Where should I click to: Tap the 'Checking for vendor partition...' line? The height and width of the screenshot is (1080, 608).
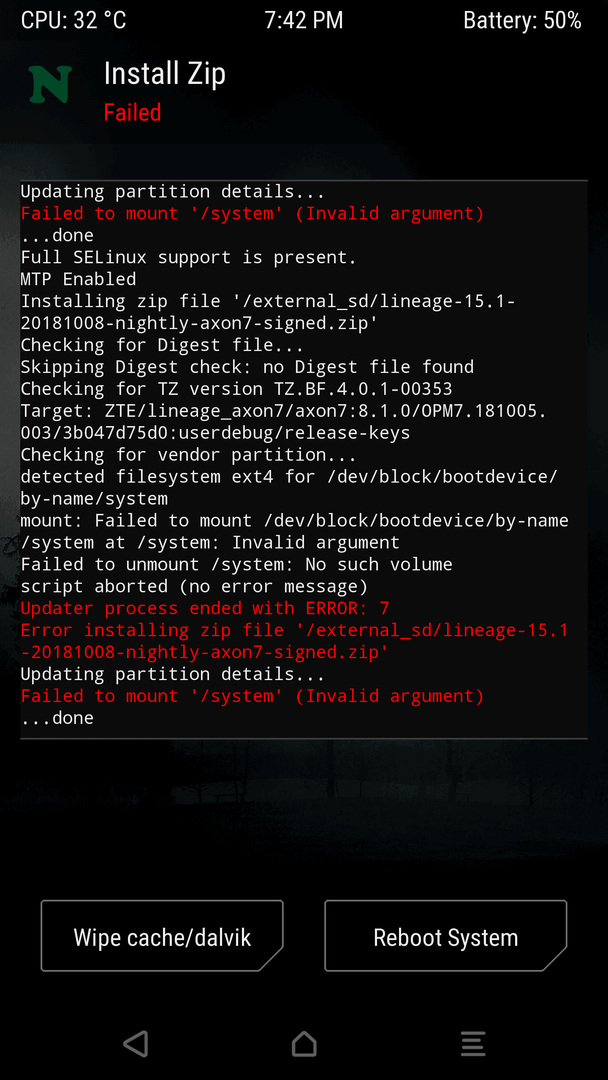coord(189,455)
